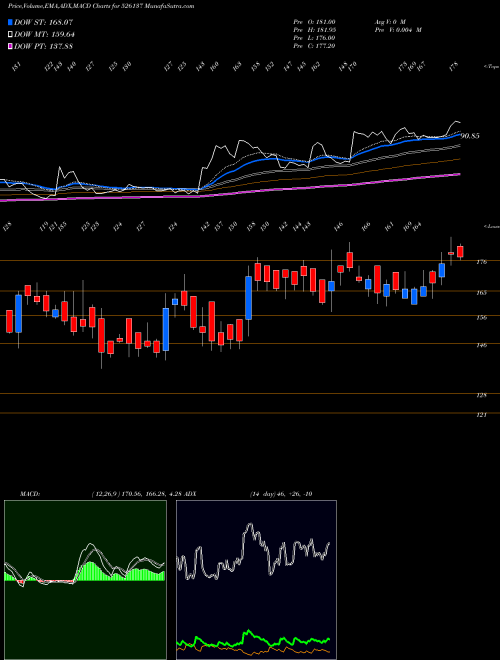
Task: Click the blue DOW ST legend swatch
Action: (x=10, y=22)
